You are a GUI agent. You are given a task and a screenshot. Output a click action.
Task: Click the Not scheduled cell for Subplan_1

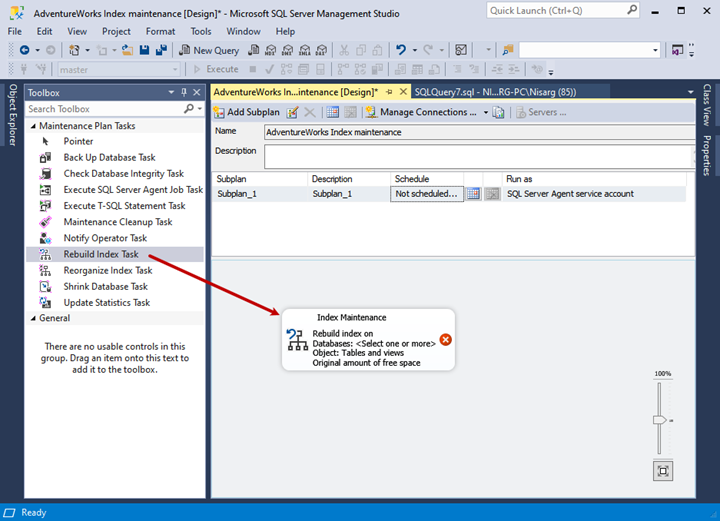[427, 194]
